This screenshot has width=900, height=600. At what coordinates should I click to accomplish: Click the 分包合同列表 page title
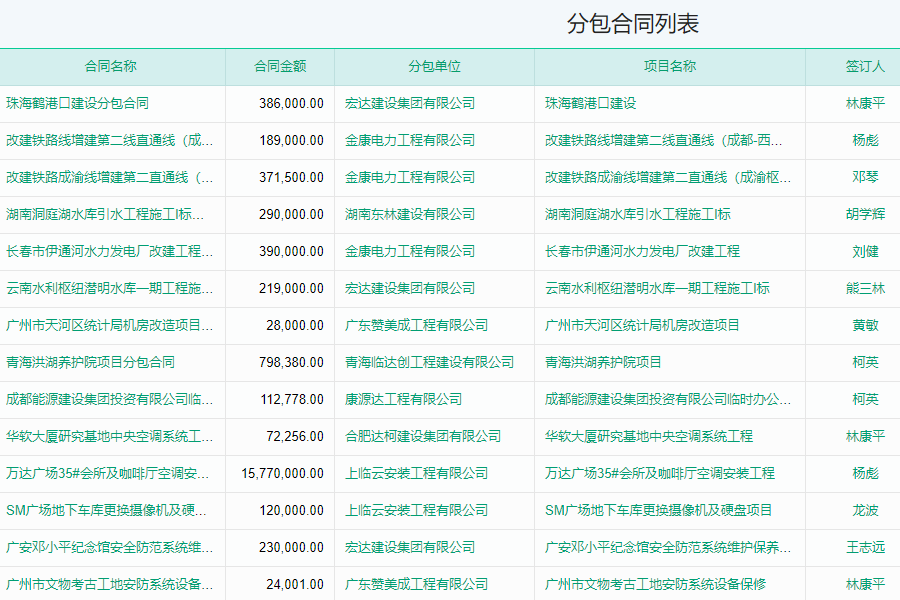[633, 24]
